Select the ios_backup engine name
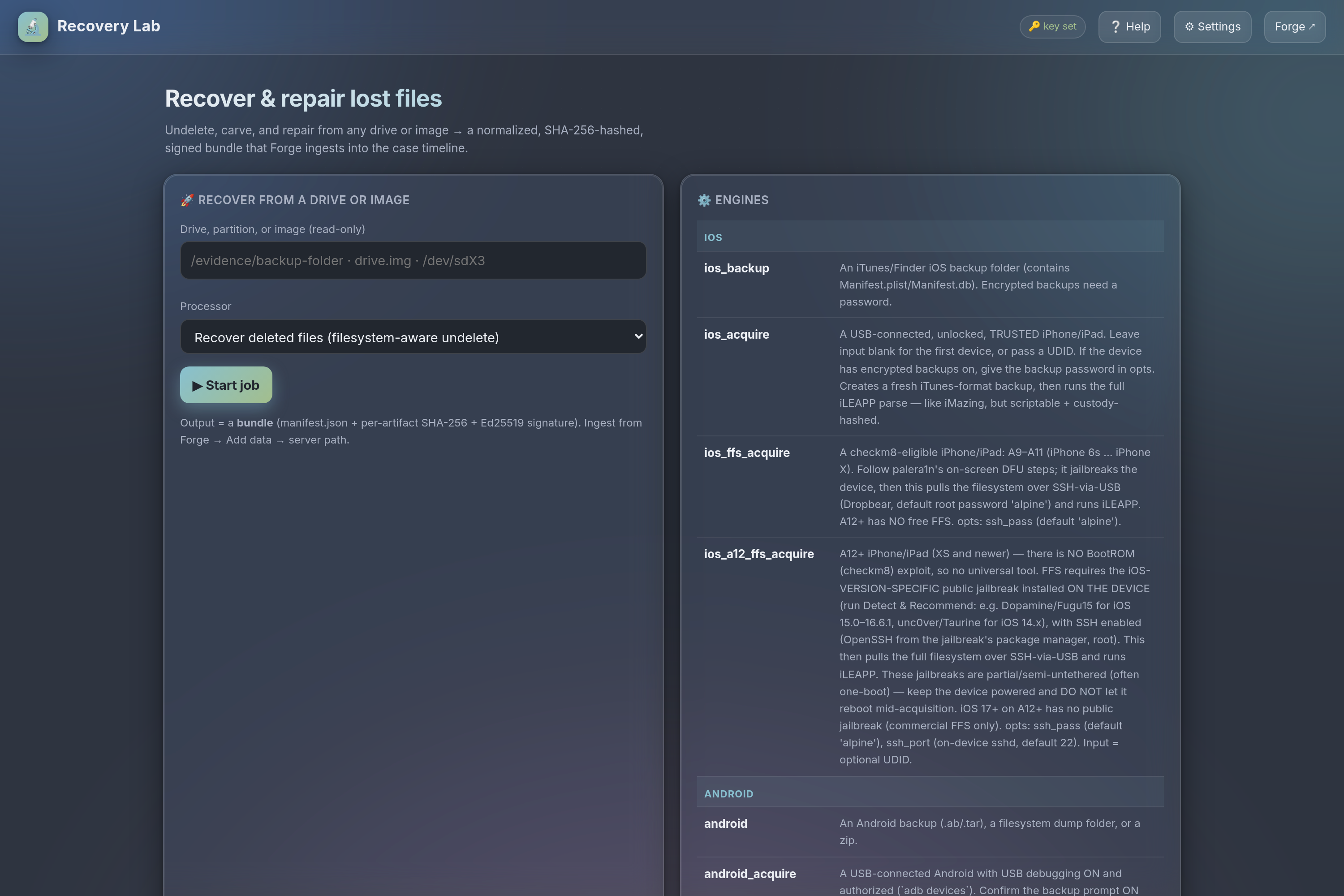 tap(736, 268)
